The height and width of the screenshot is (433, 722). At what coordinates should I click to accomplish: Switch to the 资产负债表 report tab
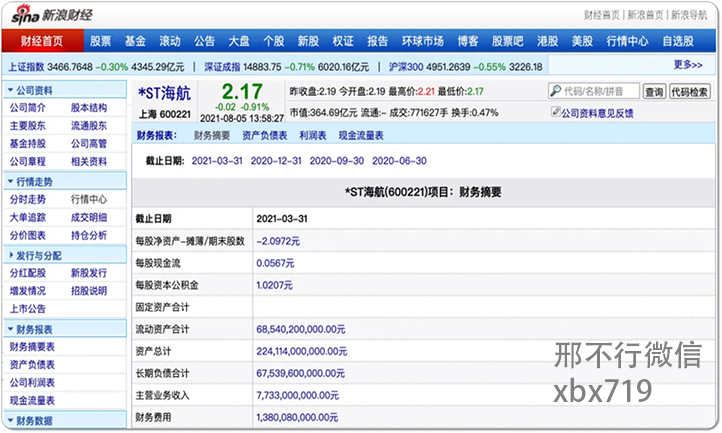pyautogui.click(x=265, y=135)
